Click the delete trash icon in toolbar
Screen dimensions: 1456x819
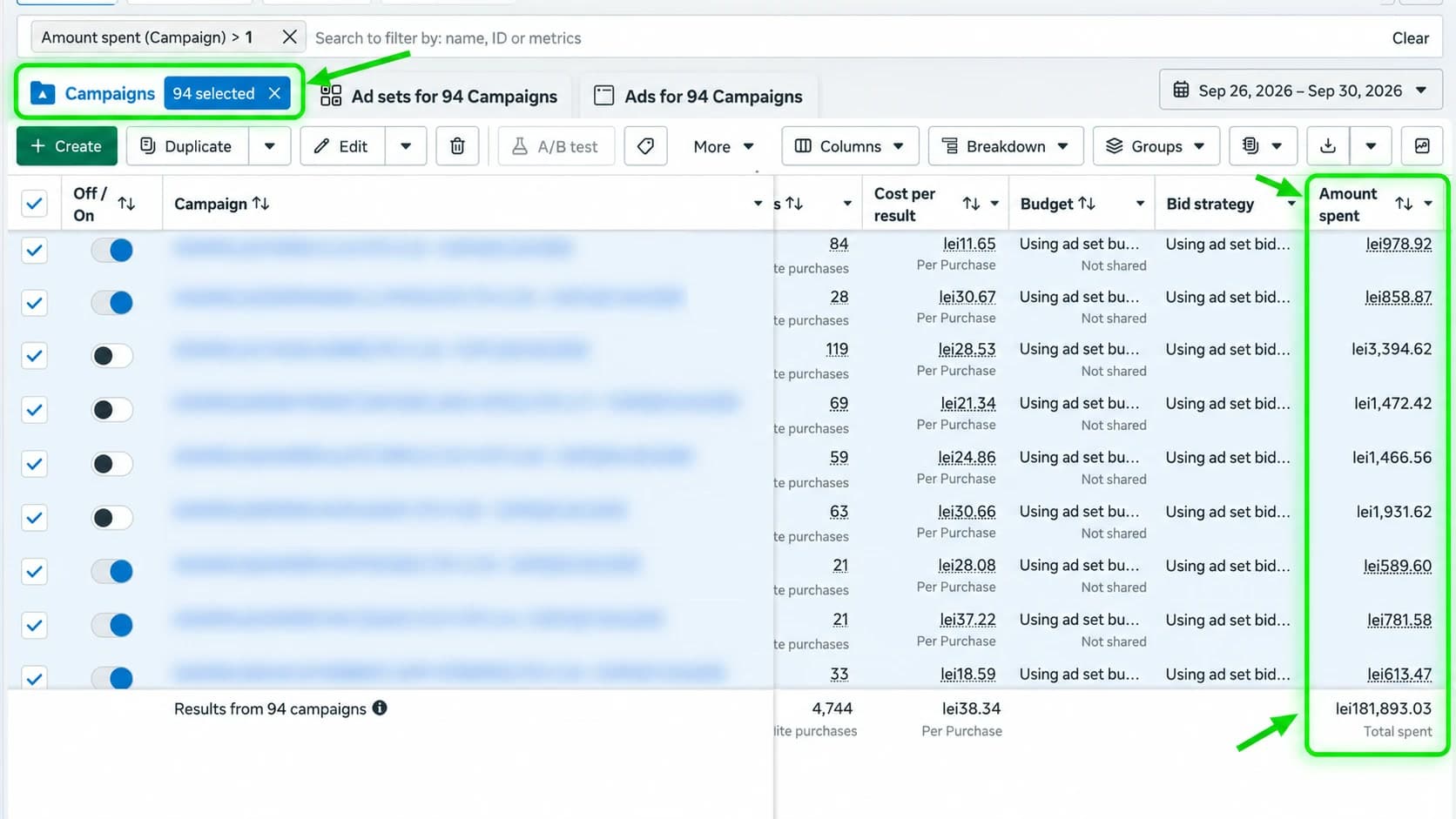coord(457,146)
